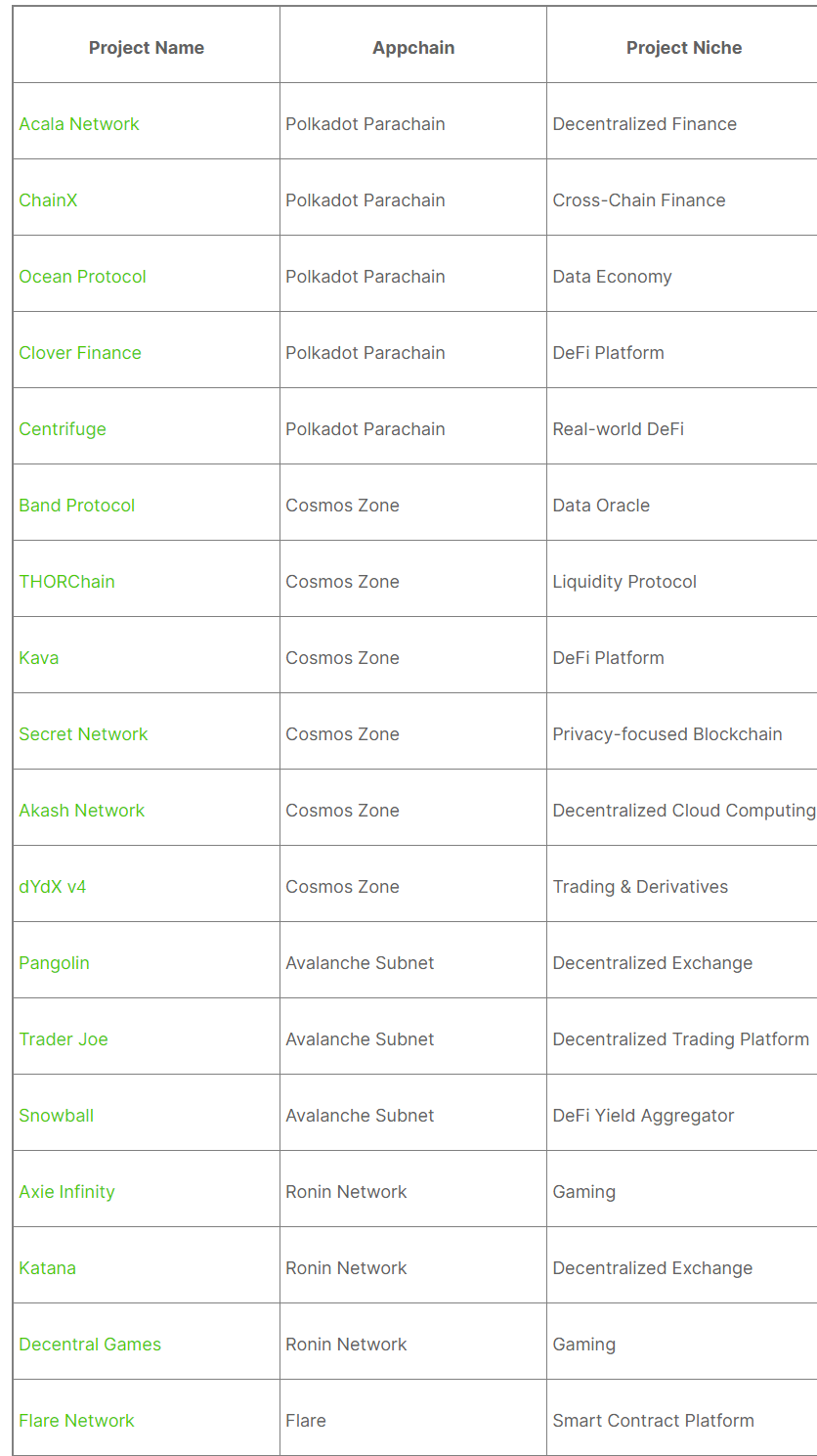Open Ocean Protocol link
The image size is (817, 1456).
click(82, 277)
